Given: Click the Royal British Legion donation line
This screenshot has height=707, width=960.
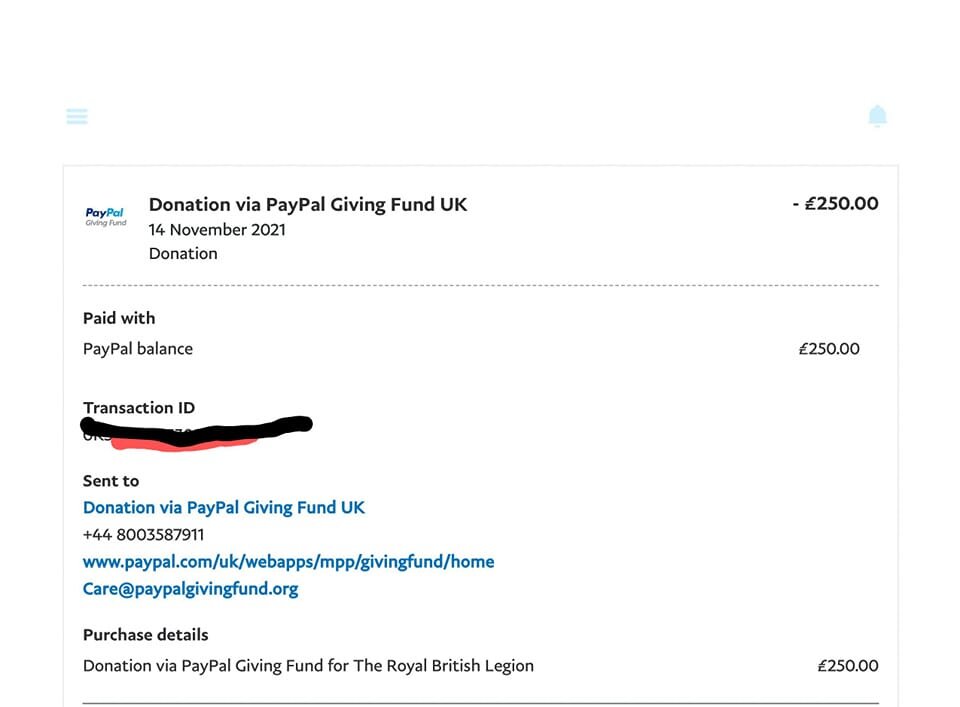Looking at the screenshot, I should (308, 666).
